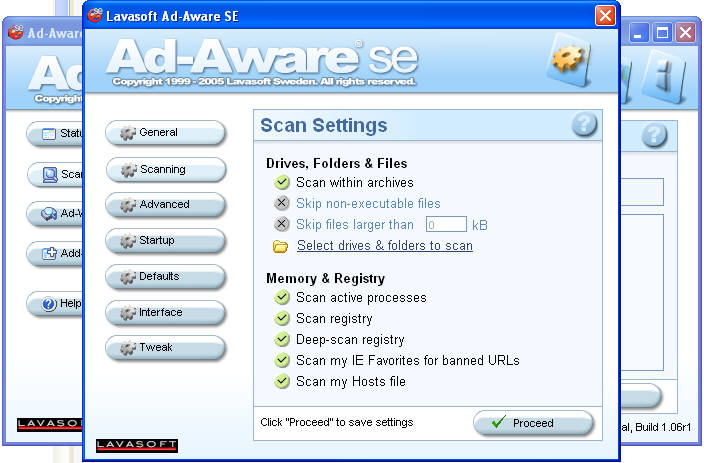This screenshot has width=704, height=463.
Task: Click the yellow folder icon beside drive selection
Action: tap(281, 246)
